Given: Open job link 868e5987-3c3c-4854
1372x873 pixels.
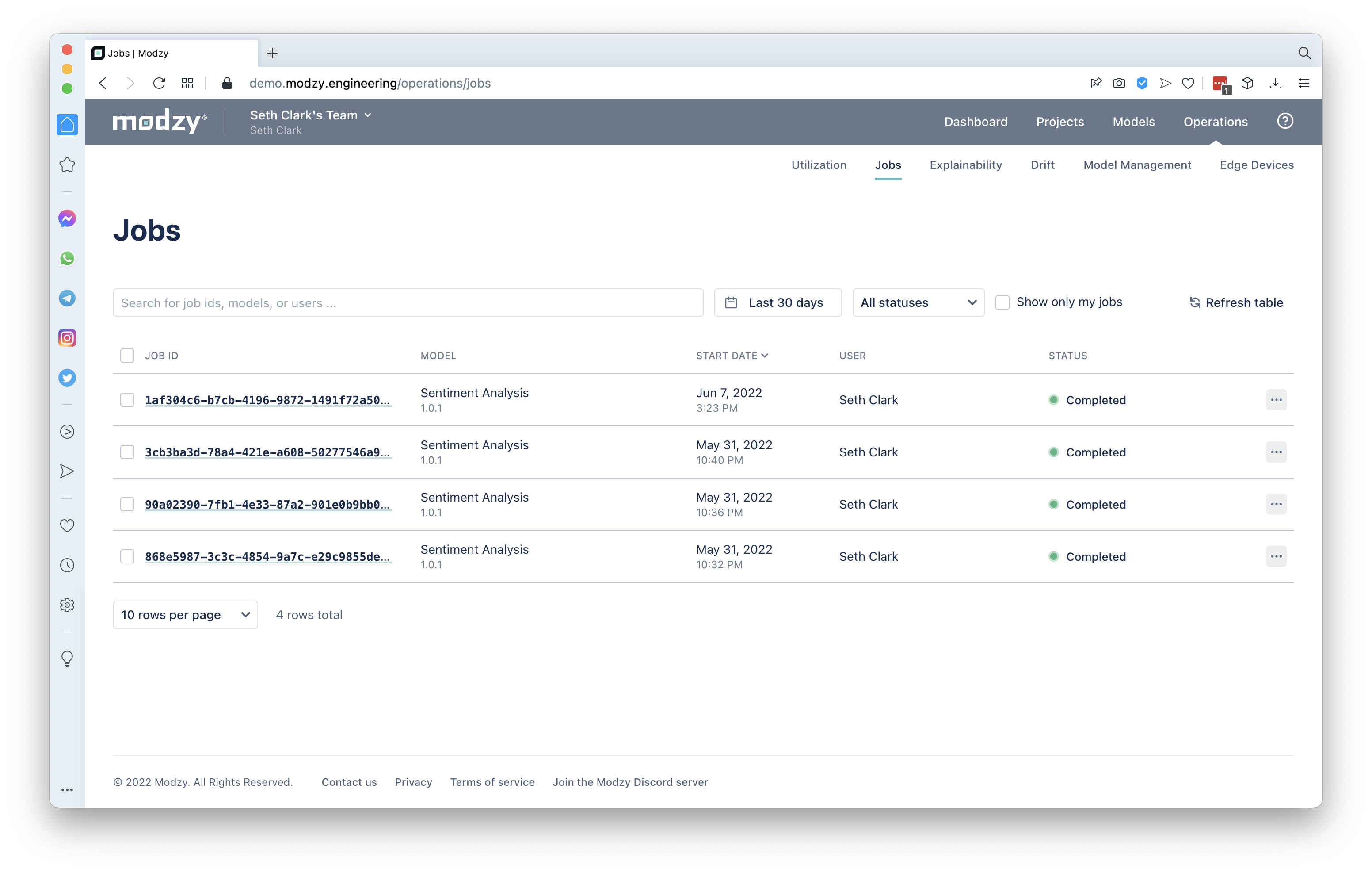Looking at the screenshot, I should pos(267,556).
